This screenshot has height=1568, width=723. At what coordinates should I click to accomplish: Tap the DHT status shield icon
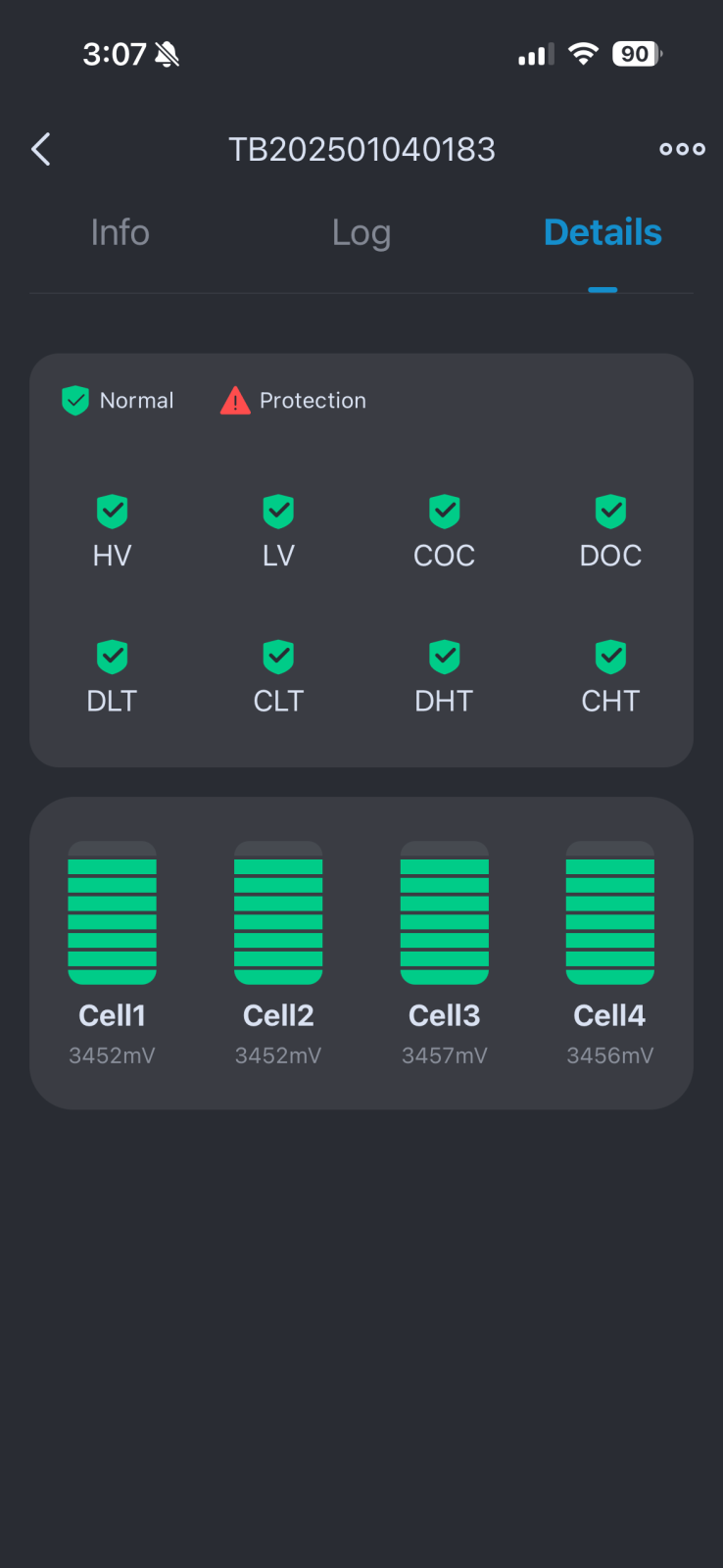(445, 657)
